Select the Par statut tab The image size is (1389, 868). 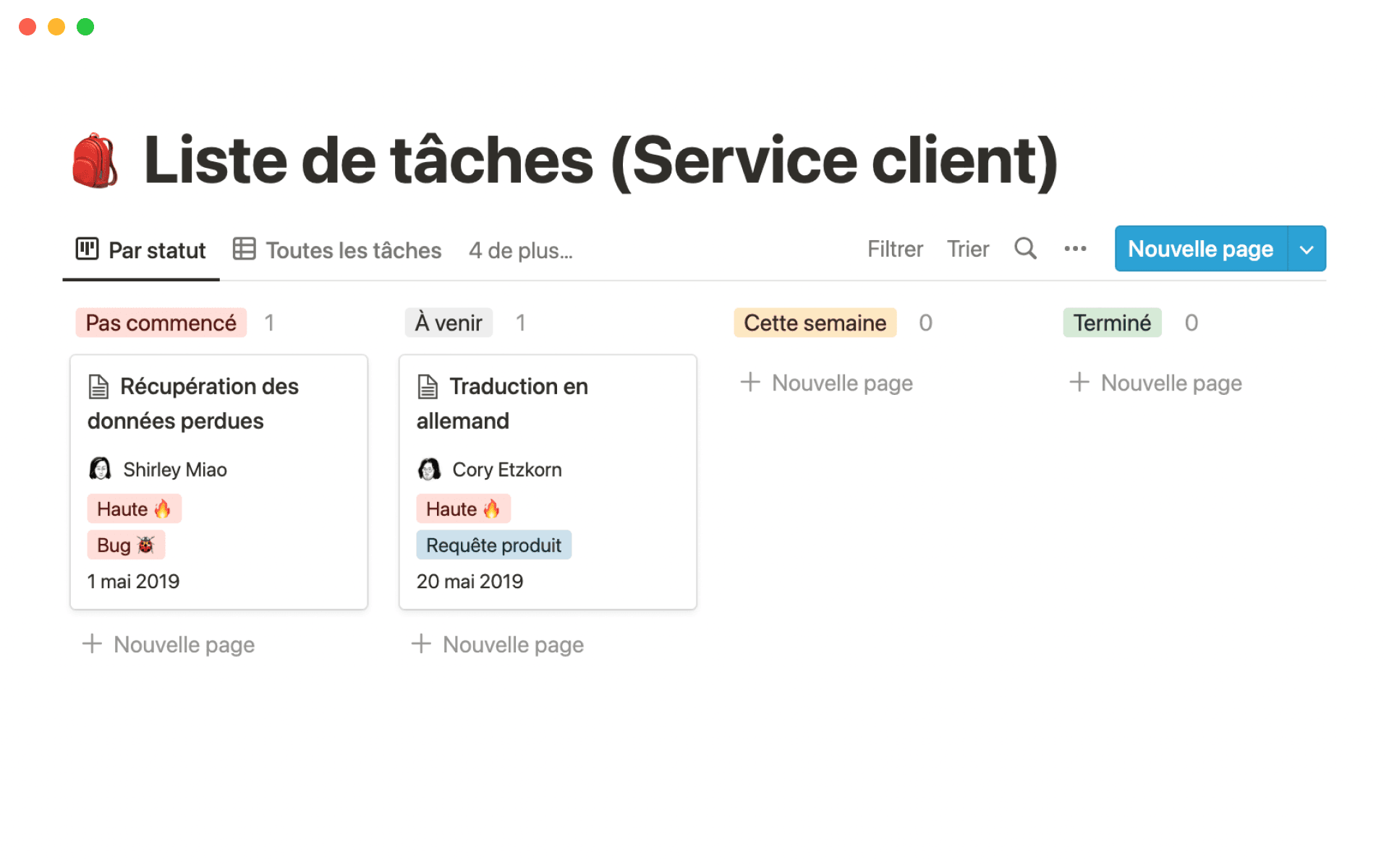tap(156, 250)
